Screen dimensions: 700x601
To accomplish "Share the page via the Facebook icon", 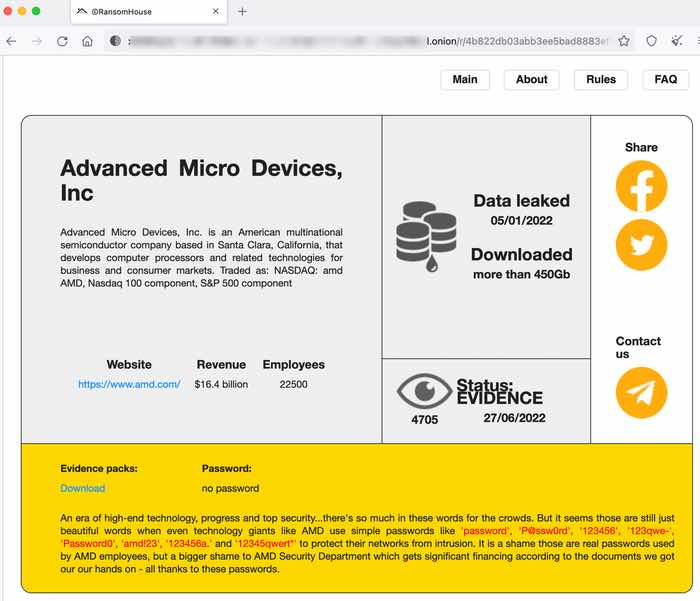I will click(641, 186).
